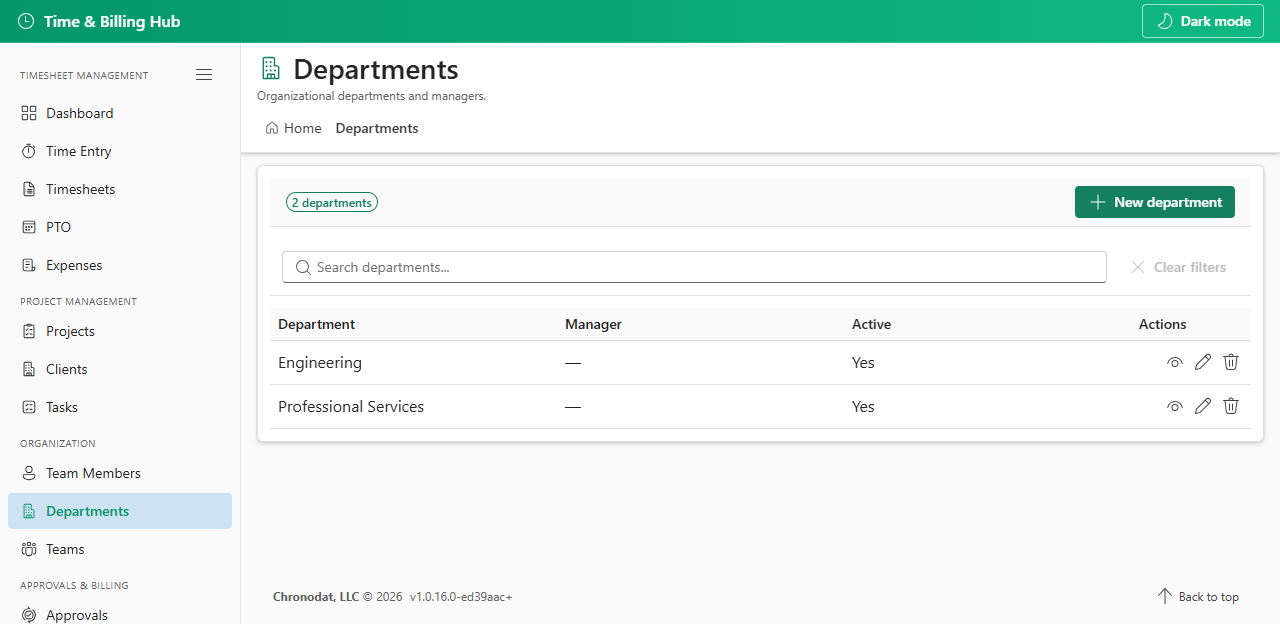Click the Professional Services department name
1280x624 pixels.
point(351,407)
